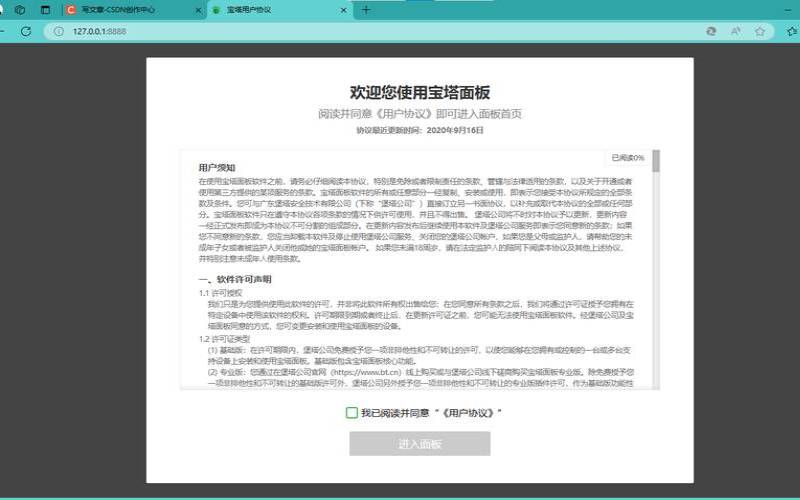Click the 1.2 许可证类型 subsection title

pyautogui.click(x=224, y=339)
